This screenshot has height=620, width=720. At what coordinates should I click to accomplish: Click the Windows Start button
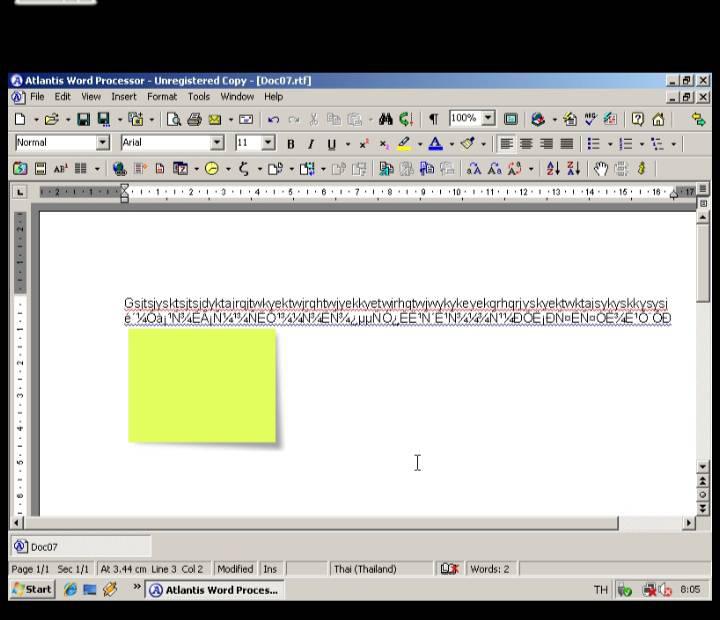tap(32, 589)
